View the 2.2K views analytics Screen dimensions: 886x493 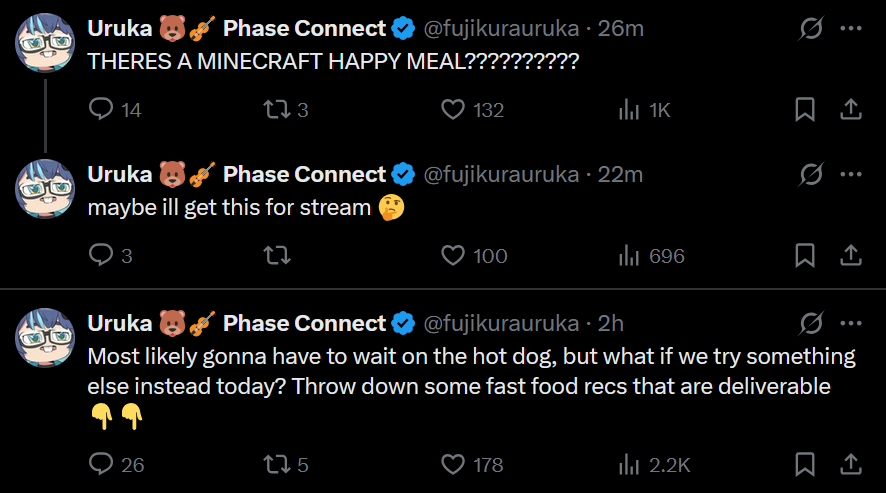(x=654, y=464)
